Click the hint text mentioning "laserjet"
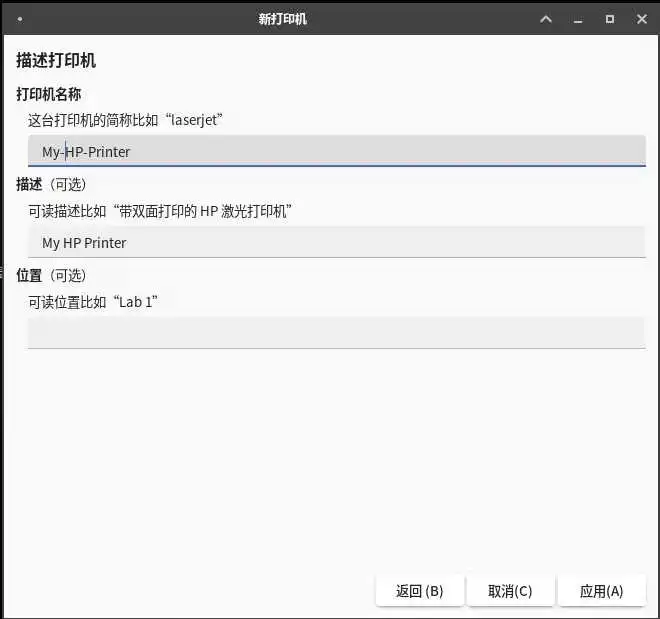Image resolution: width=660 pixels, height=619 pixels. tap(125, 120)
